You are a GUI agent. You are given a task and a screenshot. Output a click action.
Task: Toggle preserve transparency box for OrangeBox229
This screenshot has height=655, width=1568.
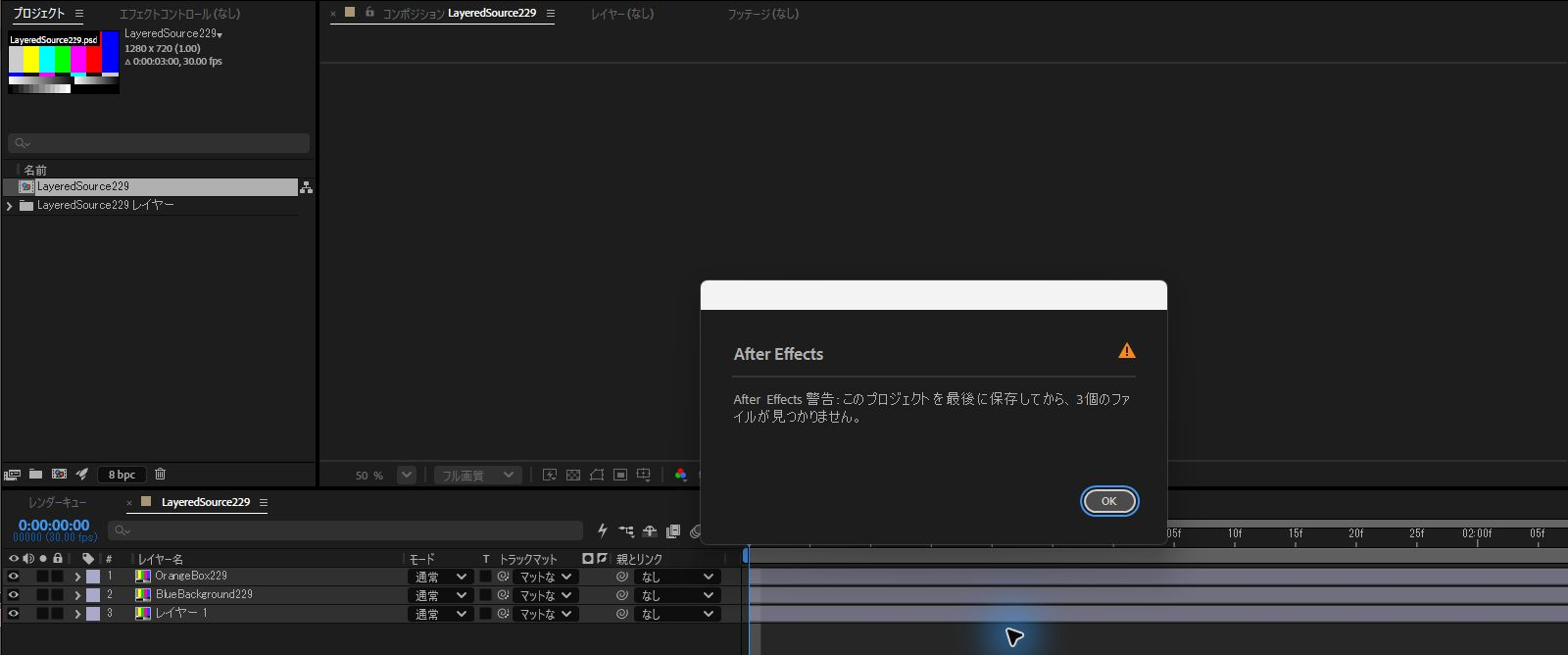(x=485, y=577)
